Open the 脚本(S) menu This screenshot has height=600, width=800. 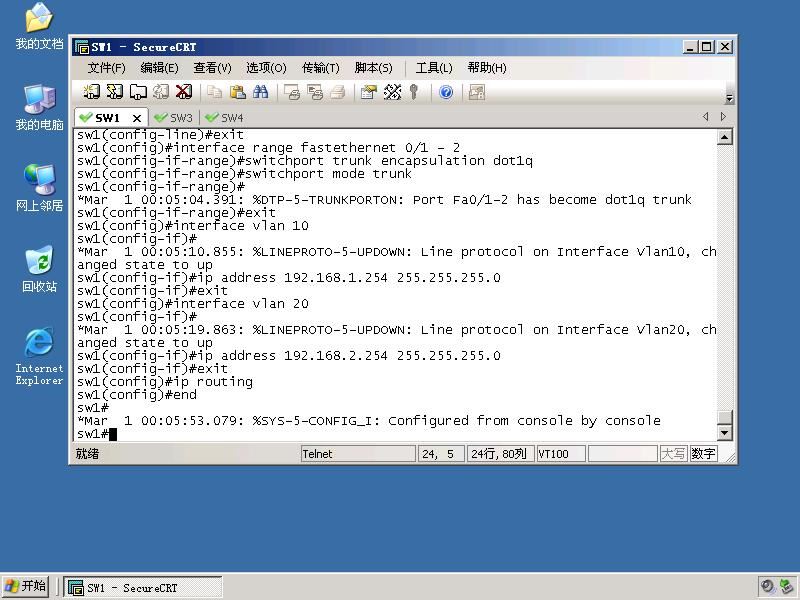click(x=373, y=68)
